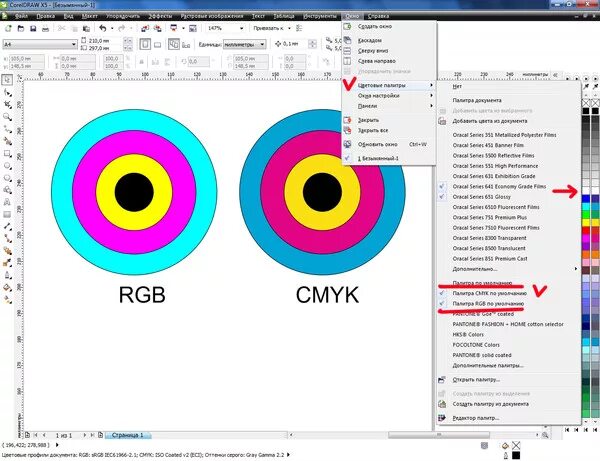
Task: Select the Fill bucket tool
Action: (x=7, y=287)
